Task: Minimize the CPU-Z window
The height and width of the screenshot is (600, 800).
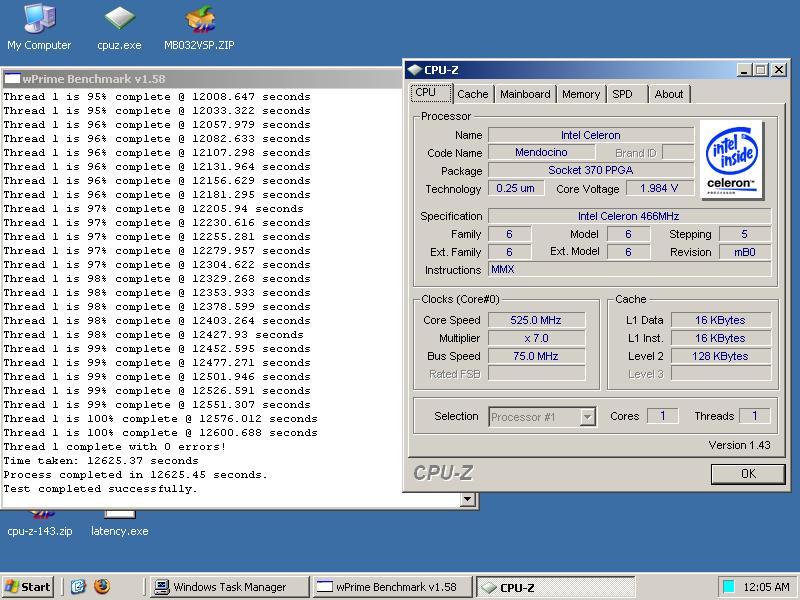Action: [744, 70]
